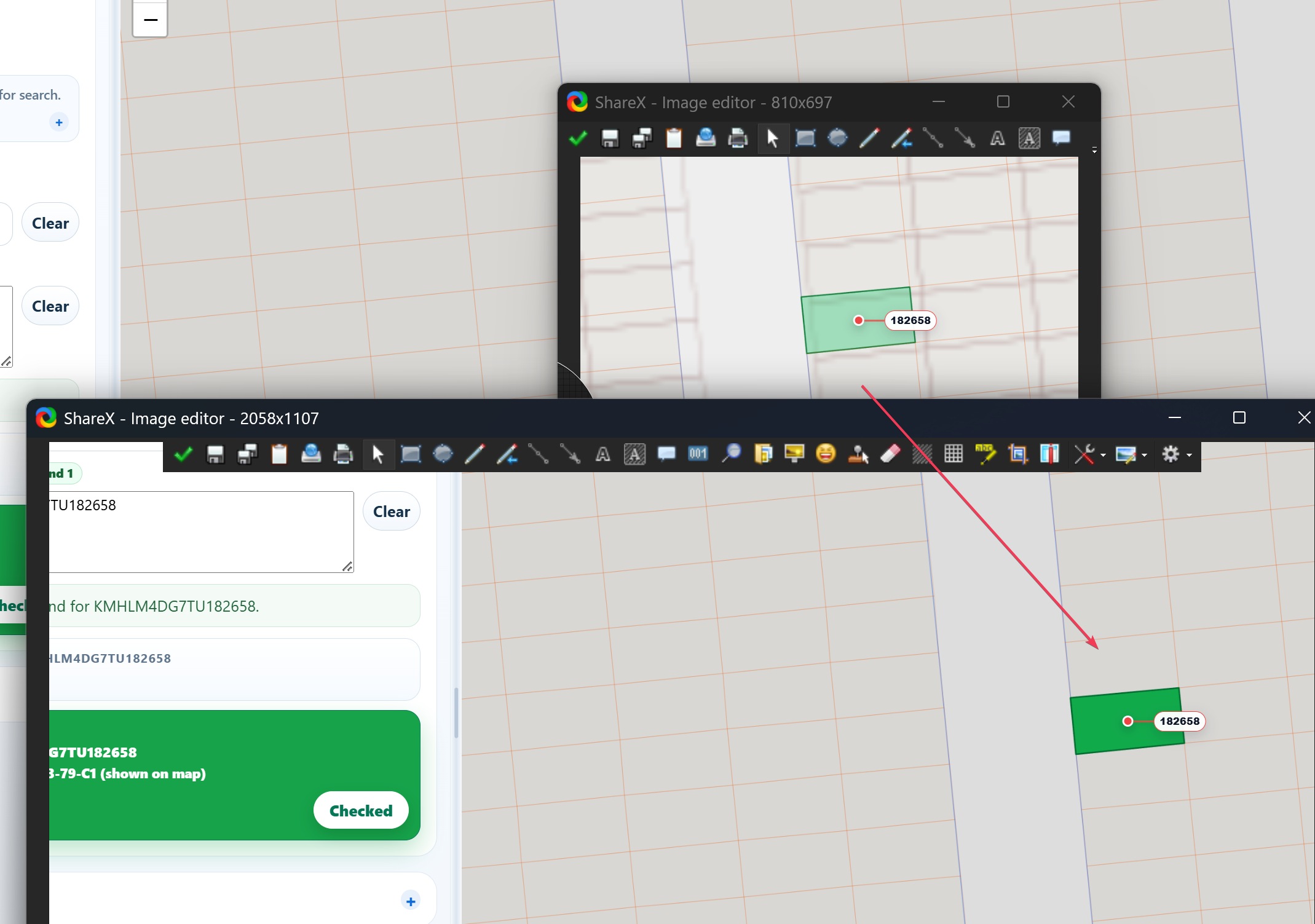Image resolution: width=1315 pixels, height=924 pixels.
Task: Print image from the 810x697 editor
Action: coord(738,138)
